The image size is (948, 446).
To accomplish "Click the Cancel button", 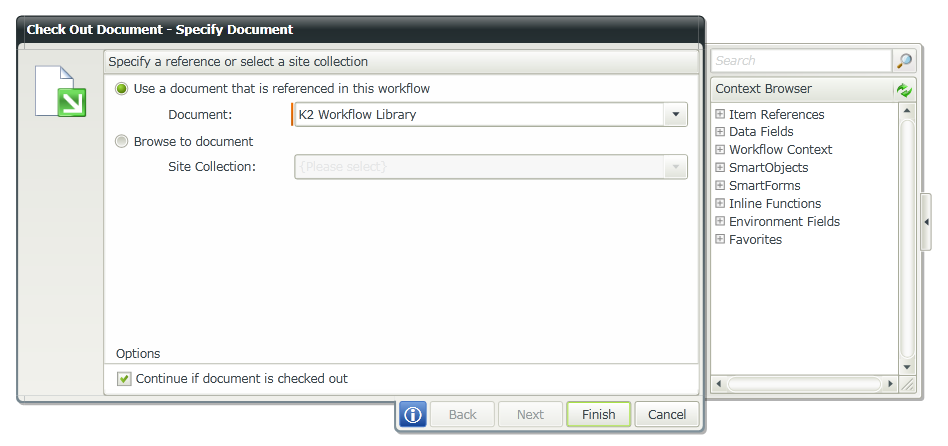I will click(x=667, y=415).
